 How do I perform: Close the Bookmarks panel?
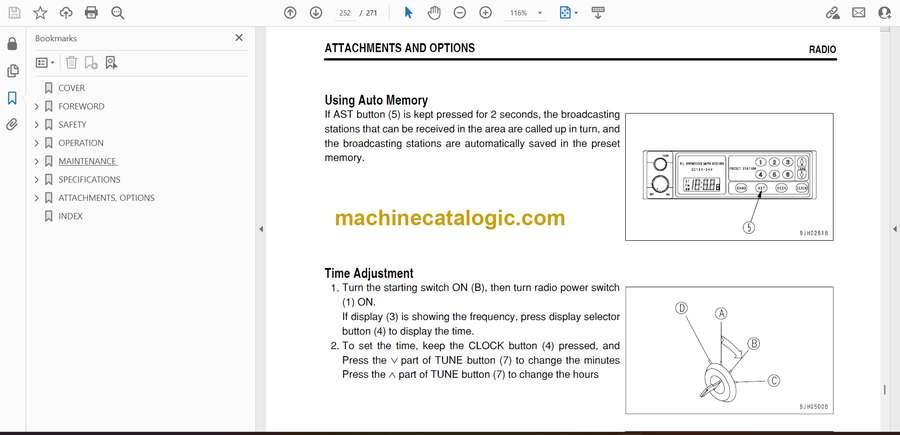[239, 38]
